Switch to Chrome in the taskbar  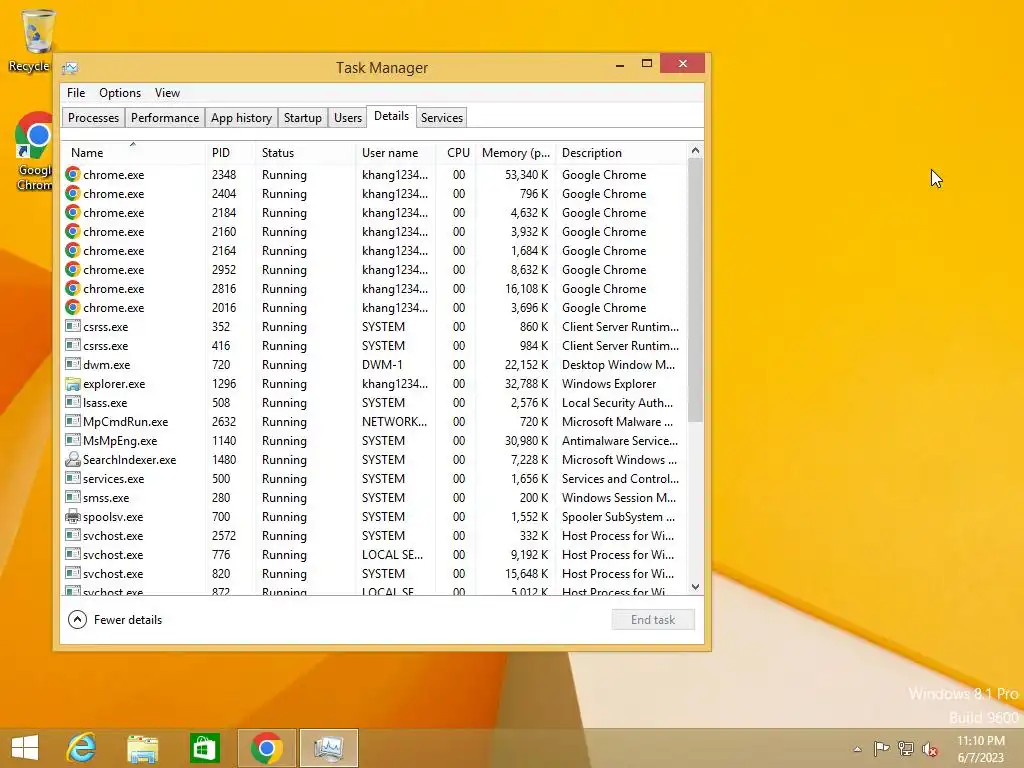click(266, 748)
